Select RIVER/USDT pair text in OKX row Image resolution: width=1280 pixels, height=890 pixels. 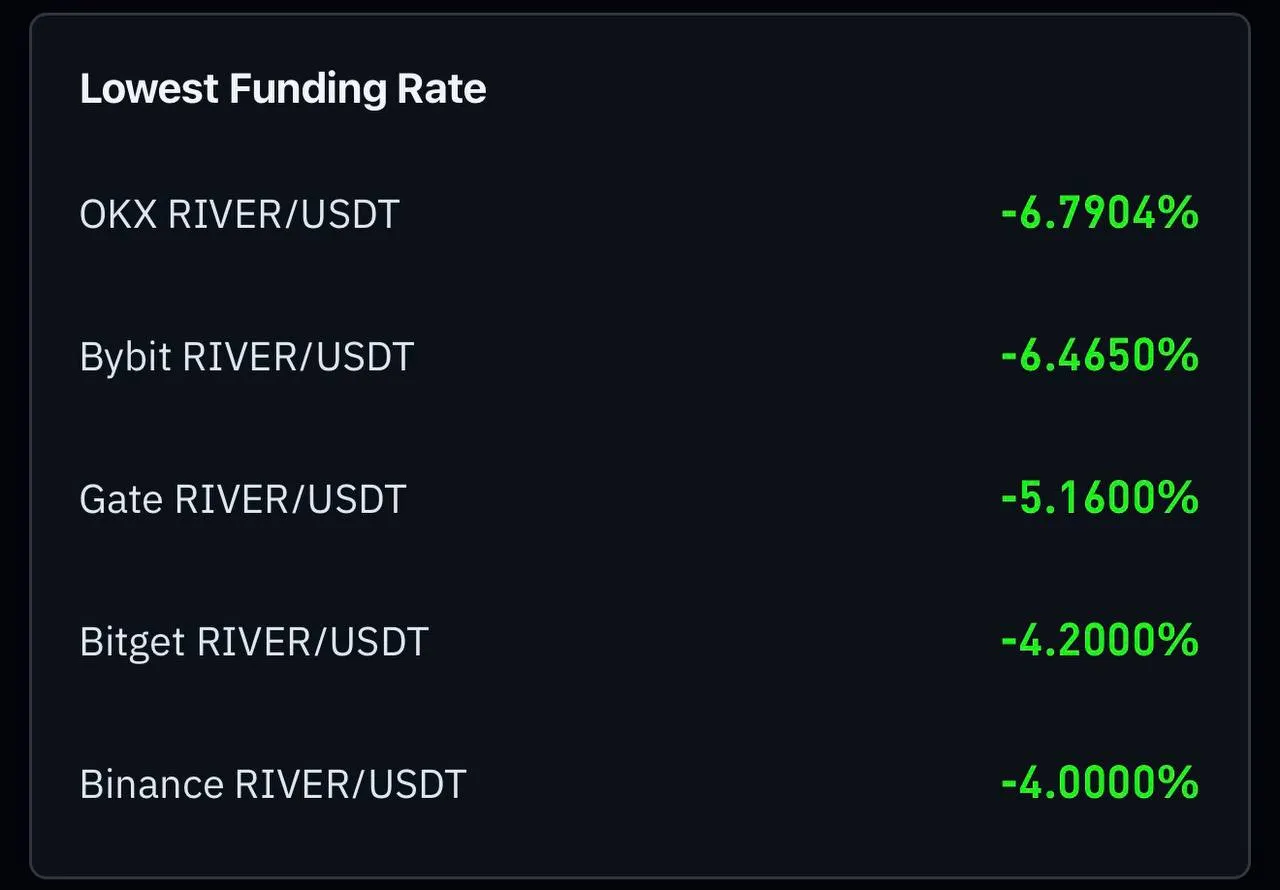coord(284,214)
